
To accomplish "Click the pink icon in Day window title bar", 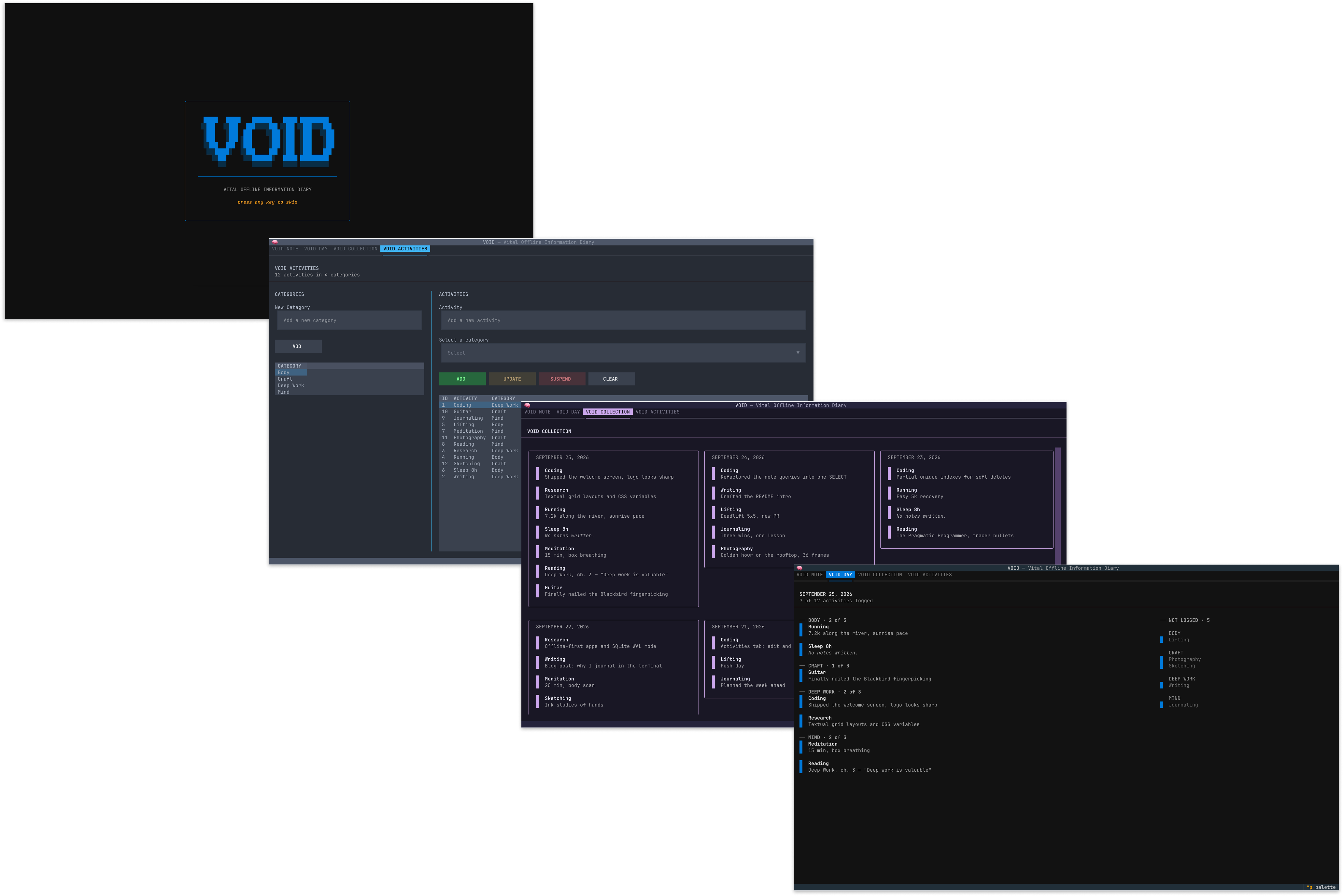I will 799,568.
